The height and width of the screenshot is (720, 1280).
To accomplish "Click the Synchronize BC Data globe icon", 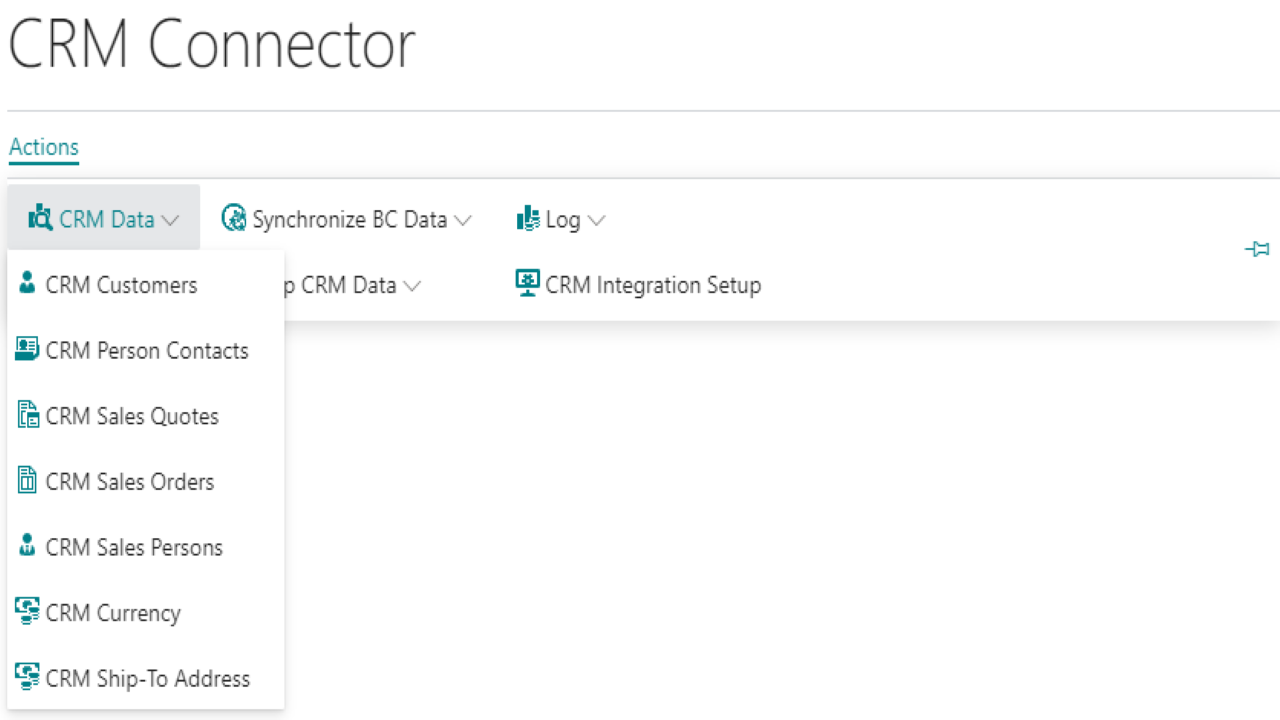I will pyautogui.click(x=234, y=218).
